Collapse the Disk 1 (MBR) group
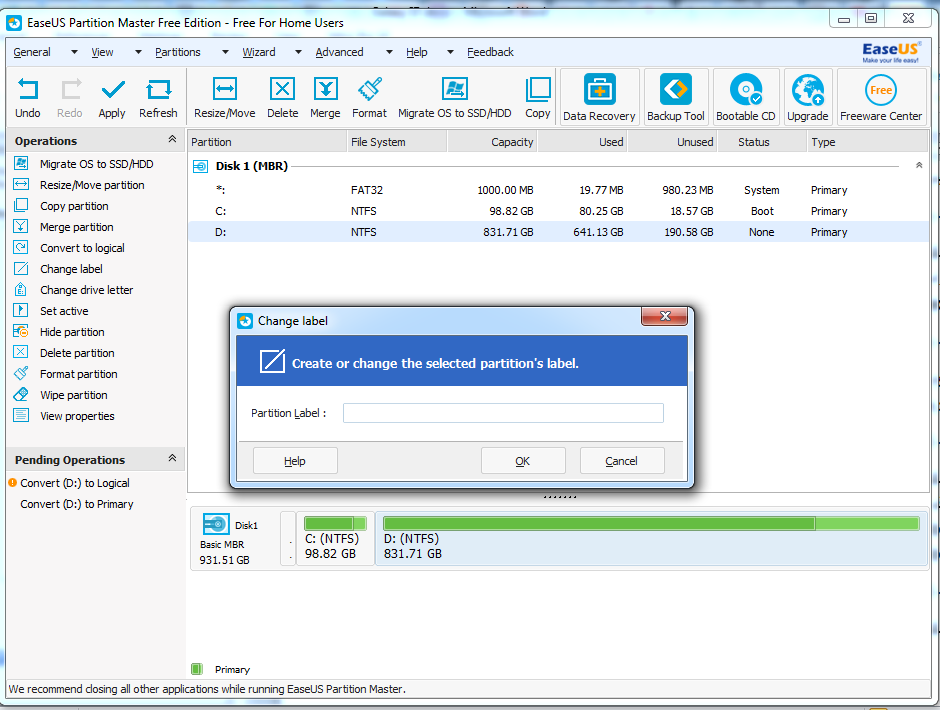 click(919, 166)
